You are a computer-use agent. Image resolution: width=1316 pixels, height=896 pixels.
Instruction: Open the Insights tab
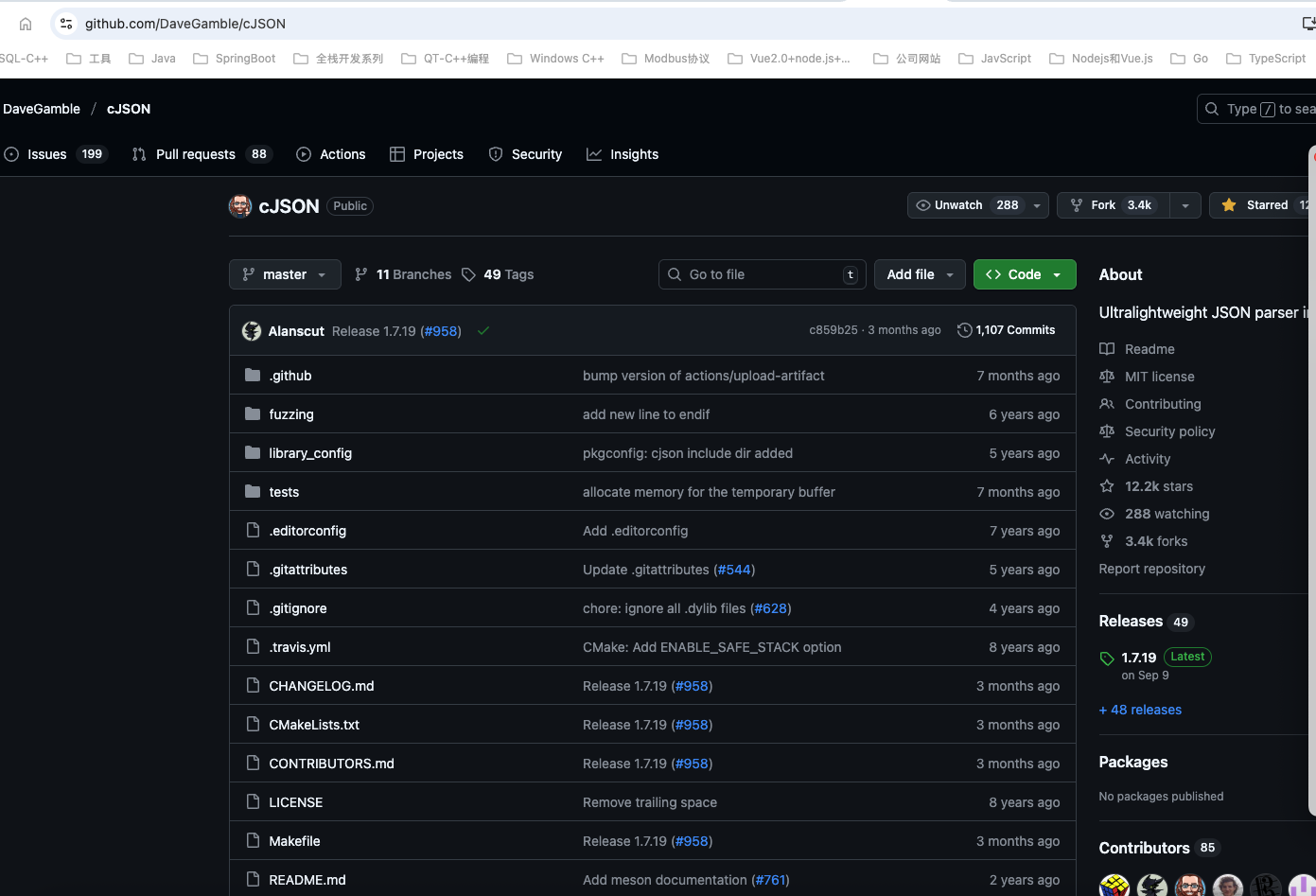coord(623,154)
